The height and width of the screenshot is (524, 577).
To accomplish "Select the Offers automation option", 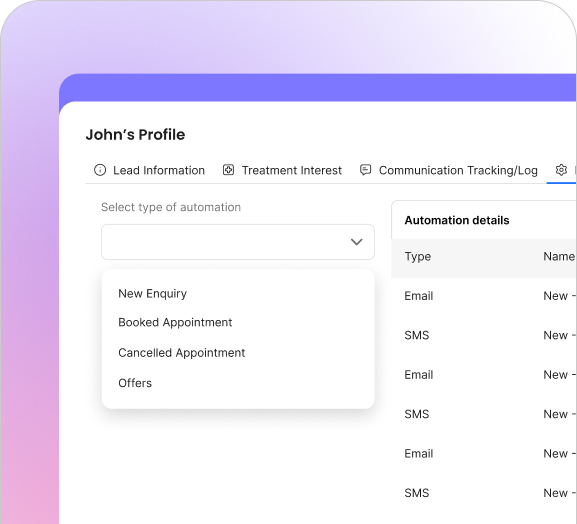I will click(x=135, y=383).
